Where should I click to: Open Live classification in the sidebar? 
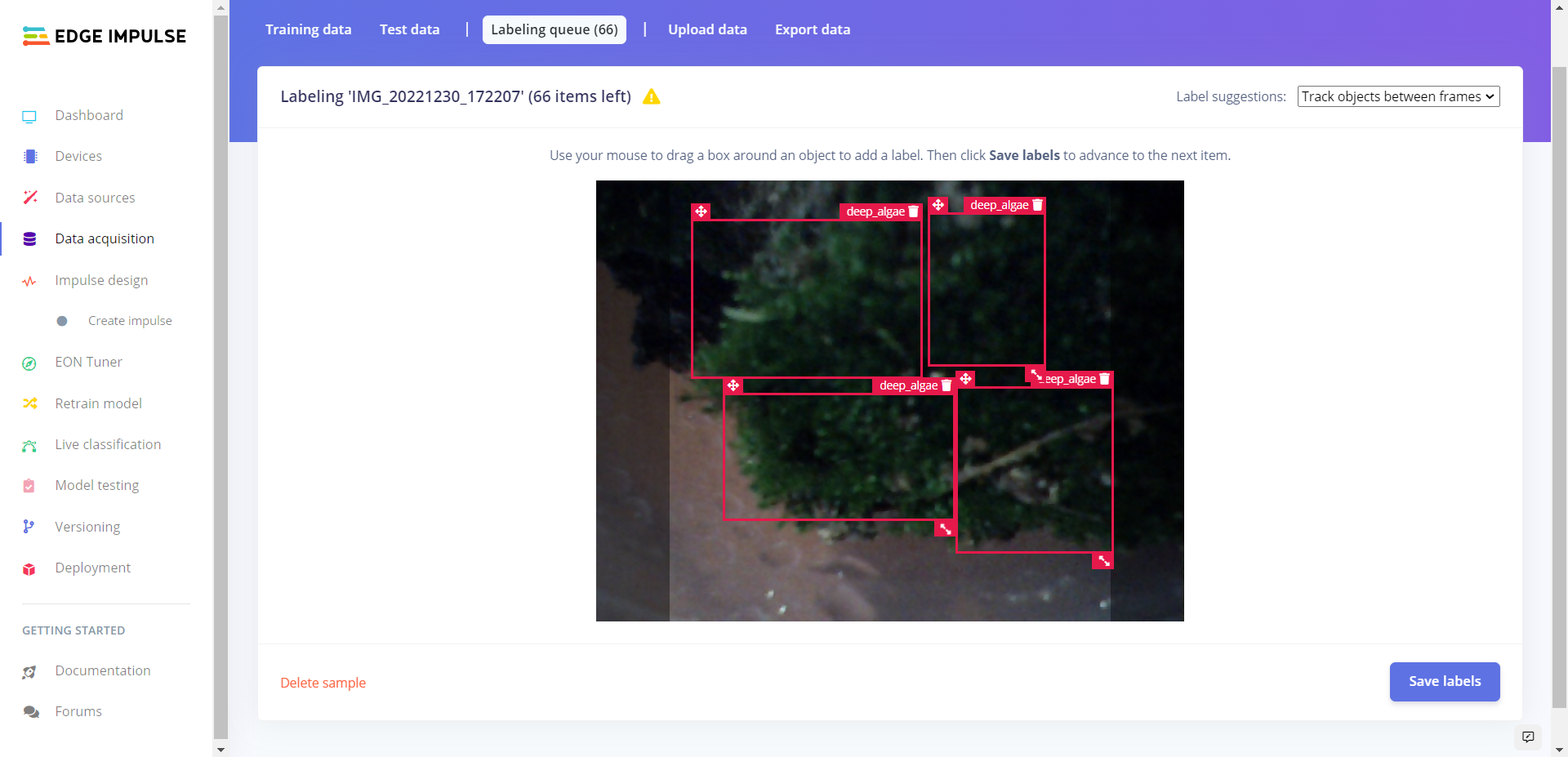108,444
